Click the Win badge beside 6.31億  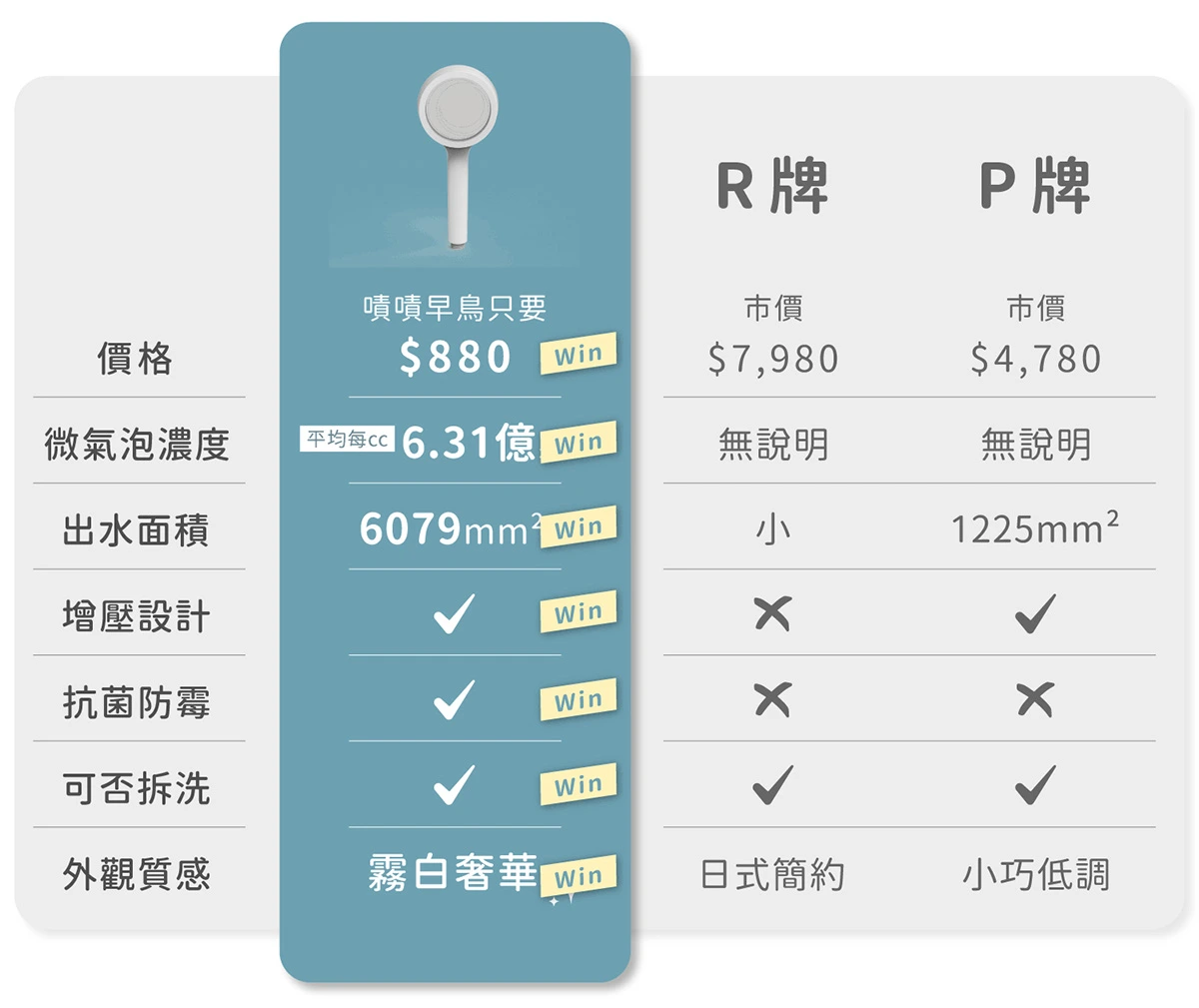pyautogui.click(x=579, y=442)
